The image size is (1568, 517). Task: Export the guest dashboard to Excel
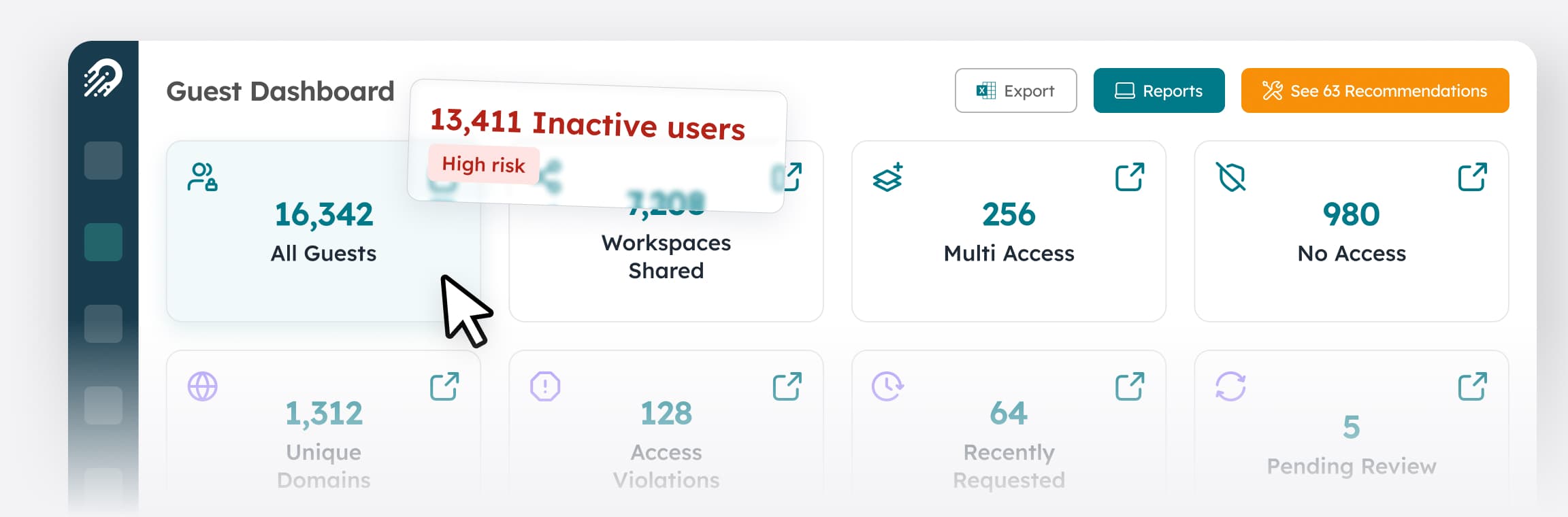click(1015, 90)
